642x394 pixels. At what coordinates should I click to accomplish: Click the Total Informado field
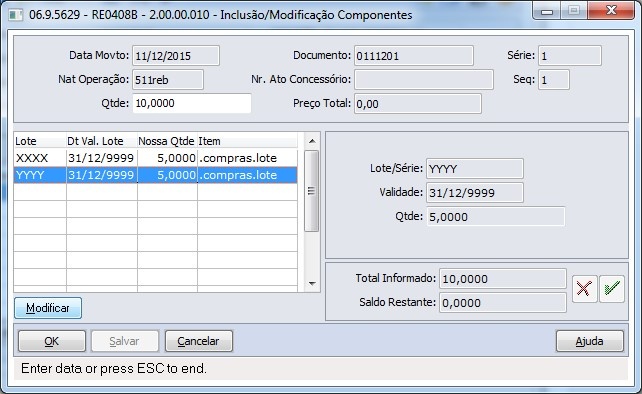click(x=503, y=279)
